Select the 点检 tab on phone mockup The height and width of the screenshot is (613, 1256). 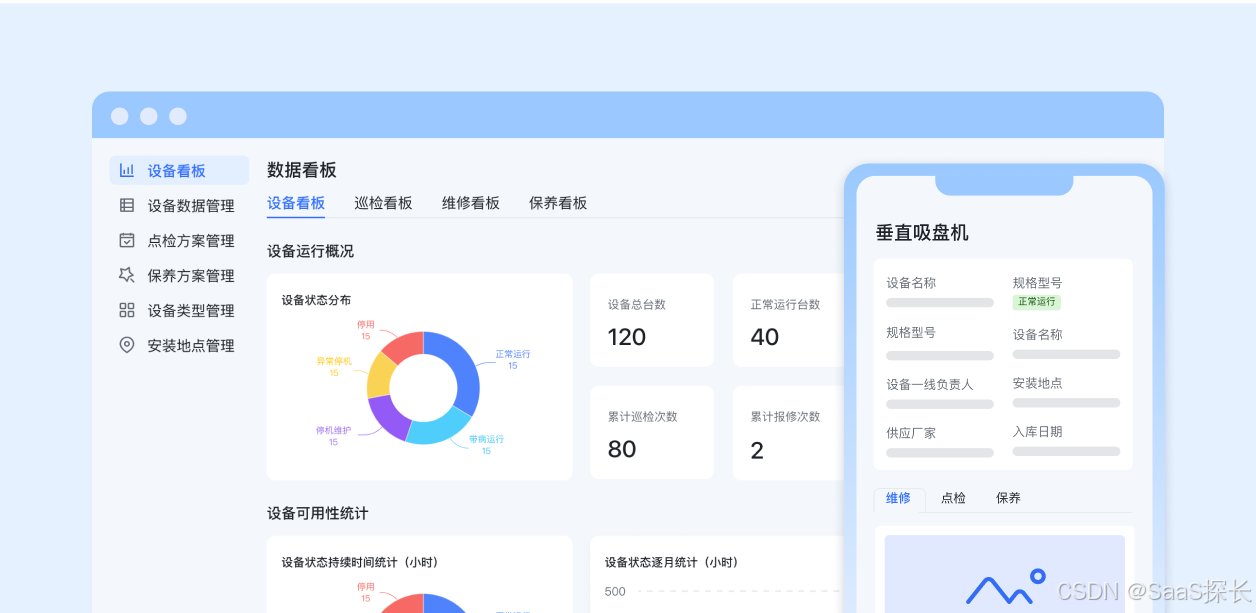point(954,498)
